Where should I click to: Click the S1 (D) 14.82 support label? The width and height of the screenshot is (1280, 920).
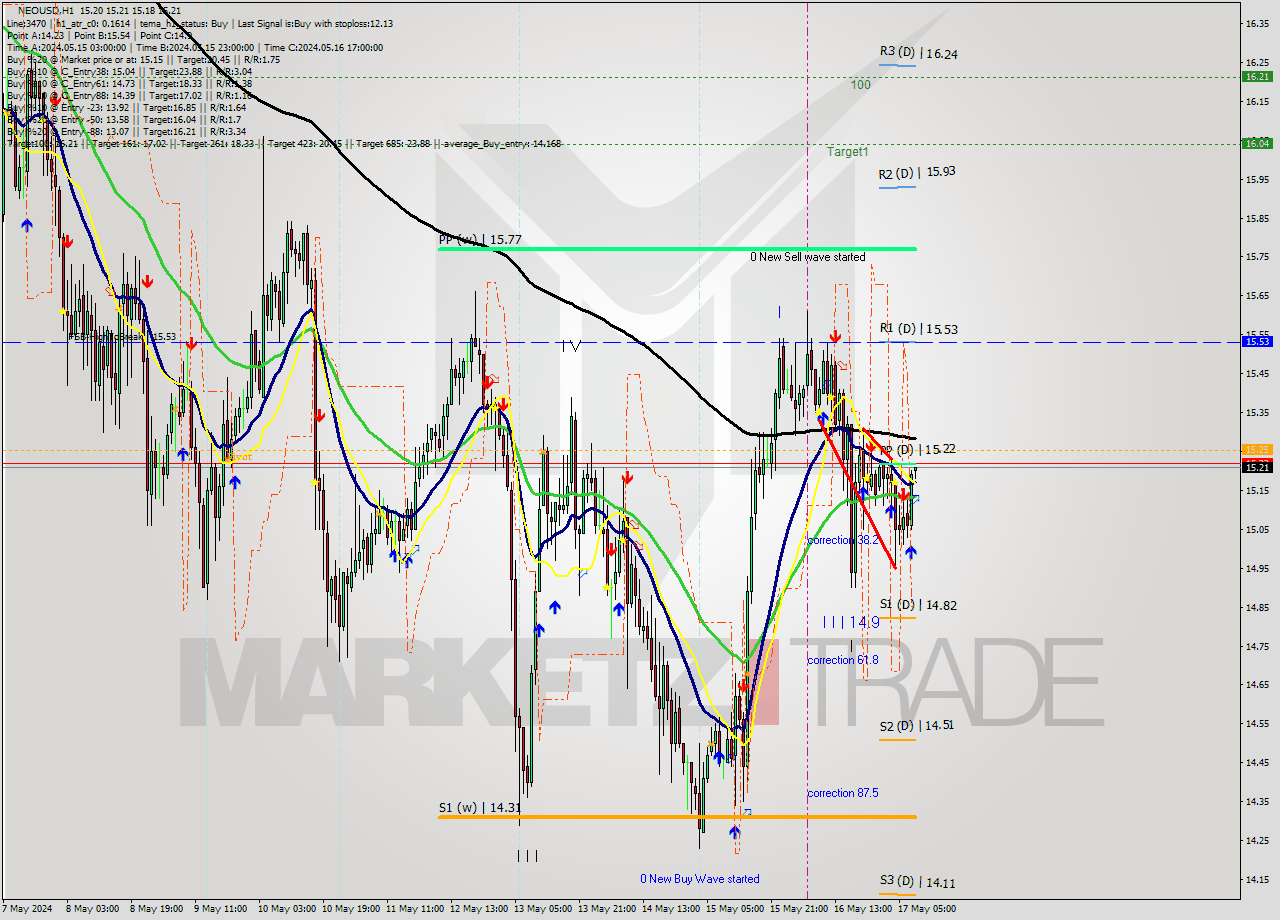tap(918, 605)
